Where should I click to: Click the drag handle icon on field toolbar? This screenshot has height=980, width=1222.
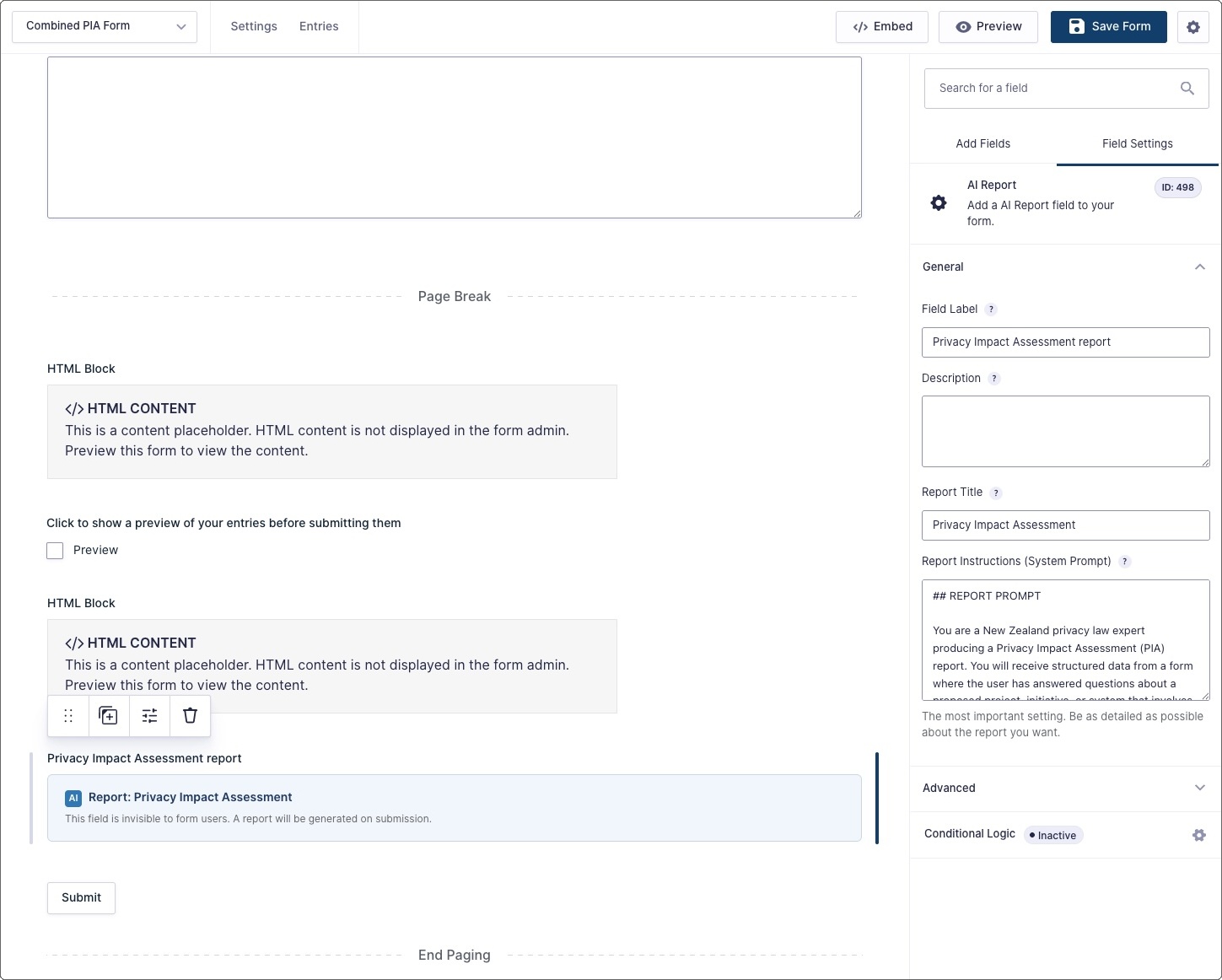click(x=68, y=716)
